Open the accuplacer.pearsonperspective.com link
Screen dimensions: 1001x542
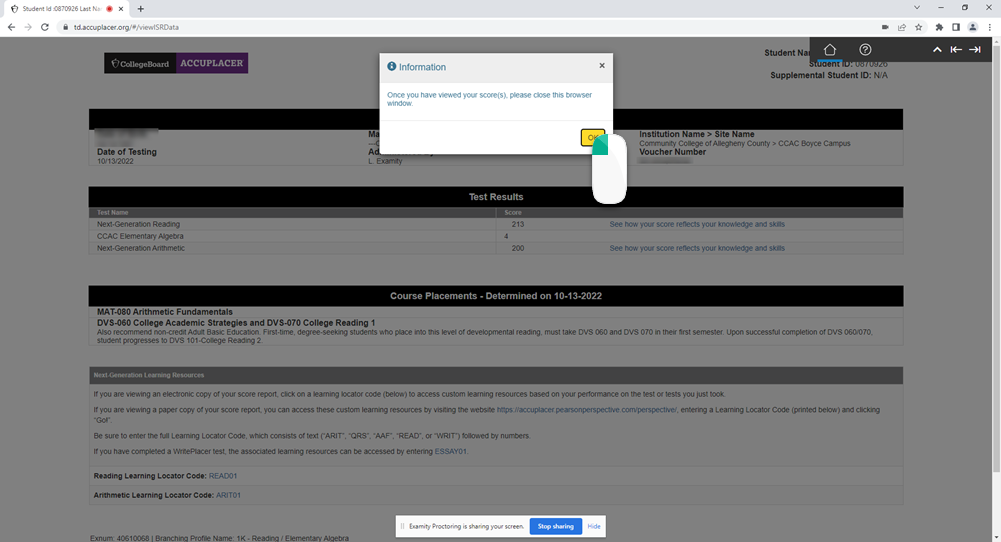tap(586, 410)
